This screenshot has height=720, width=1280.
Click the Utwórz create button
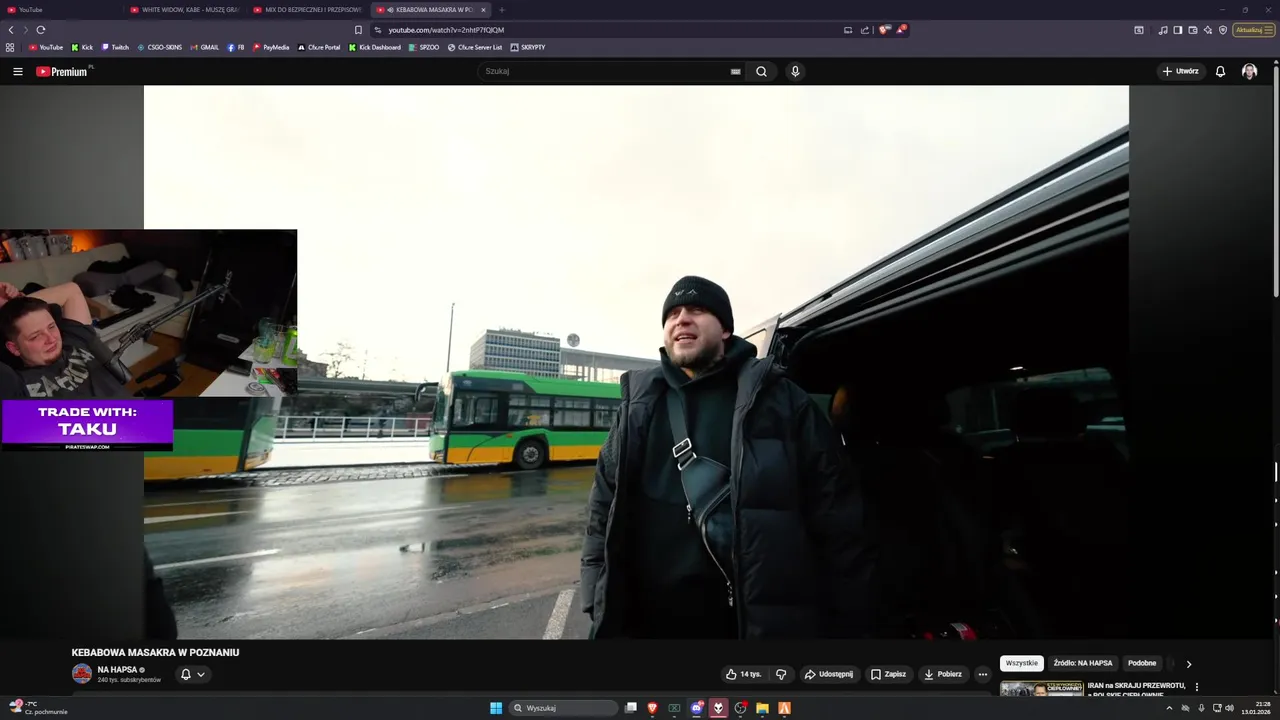coord(1181,71)
